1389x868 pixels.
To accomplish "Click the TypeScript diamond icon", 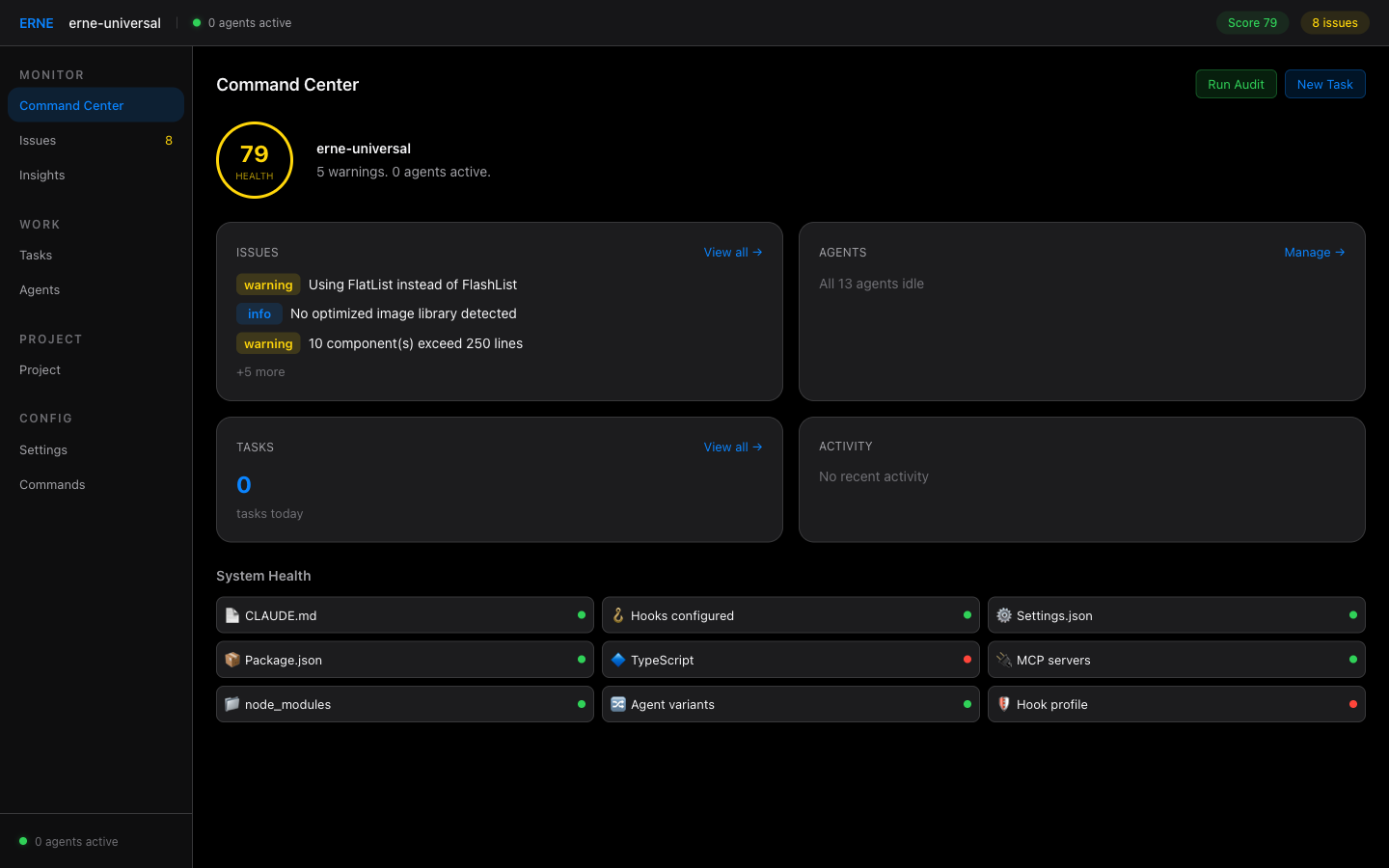I will (x=618, y=660).
